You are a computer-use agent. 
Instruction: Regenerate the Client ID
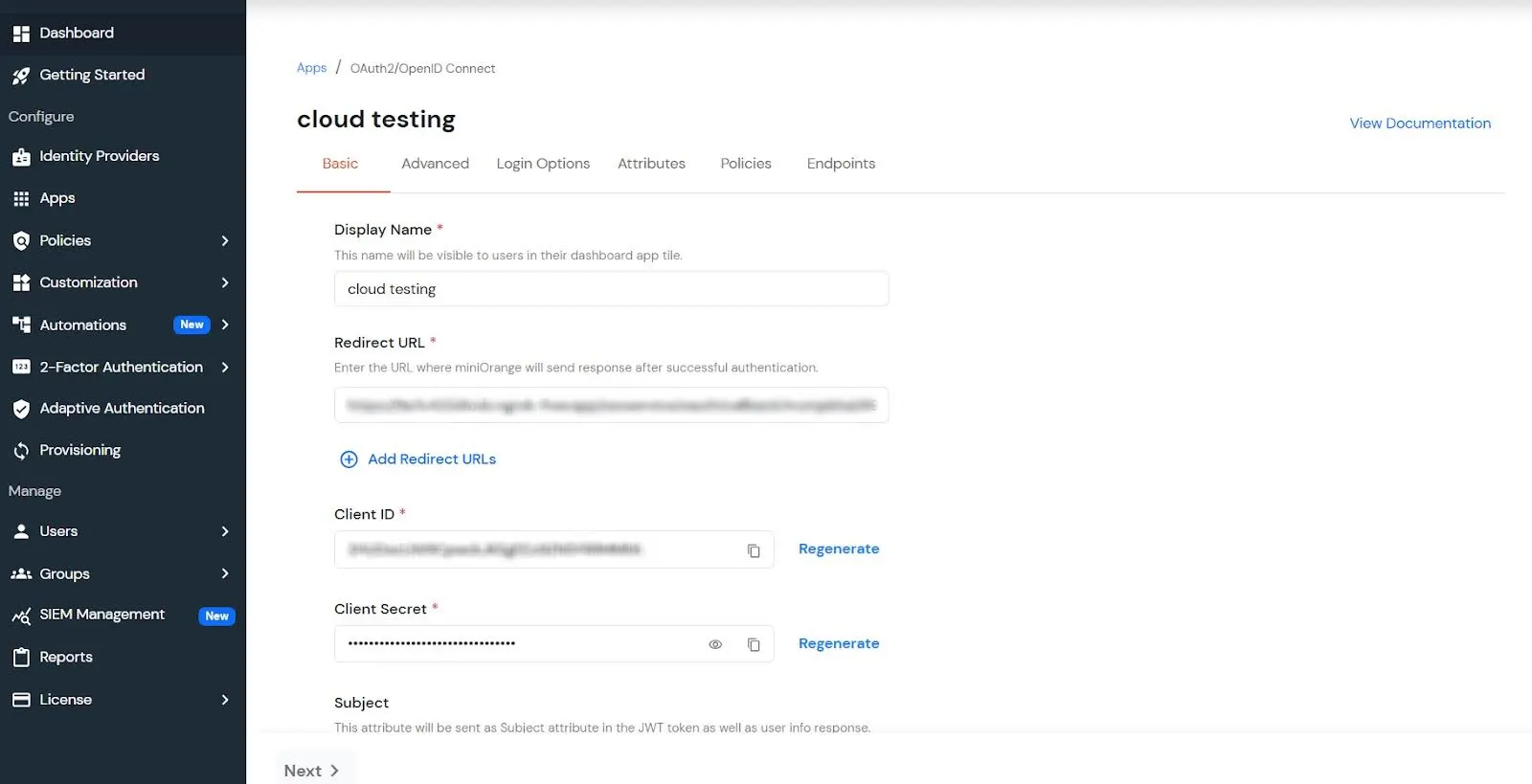839,549
